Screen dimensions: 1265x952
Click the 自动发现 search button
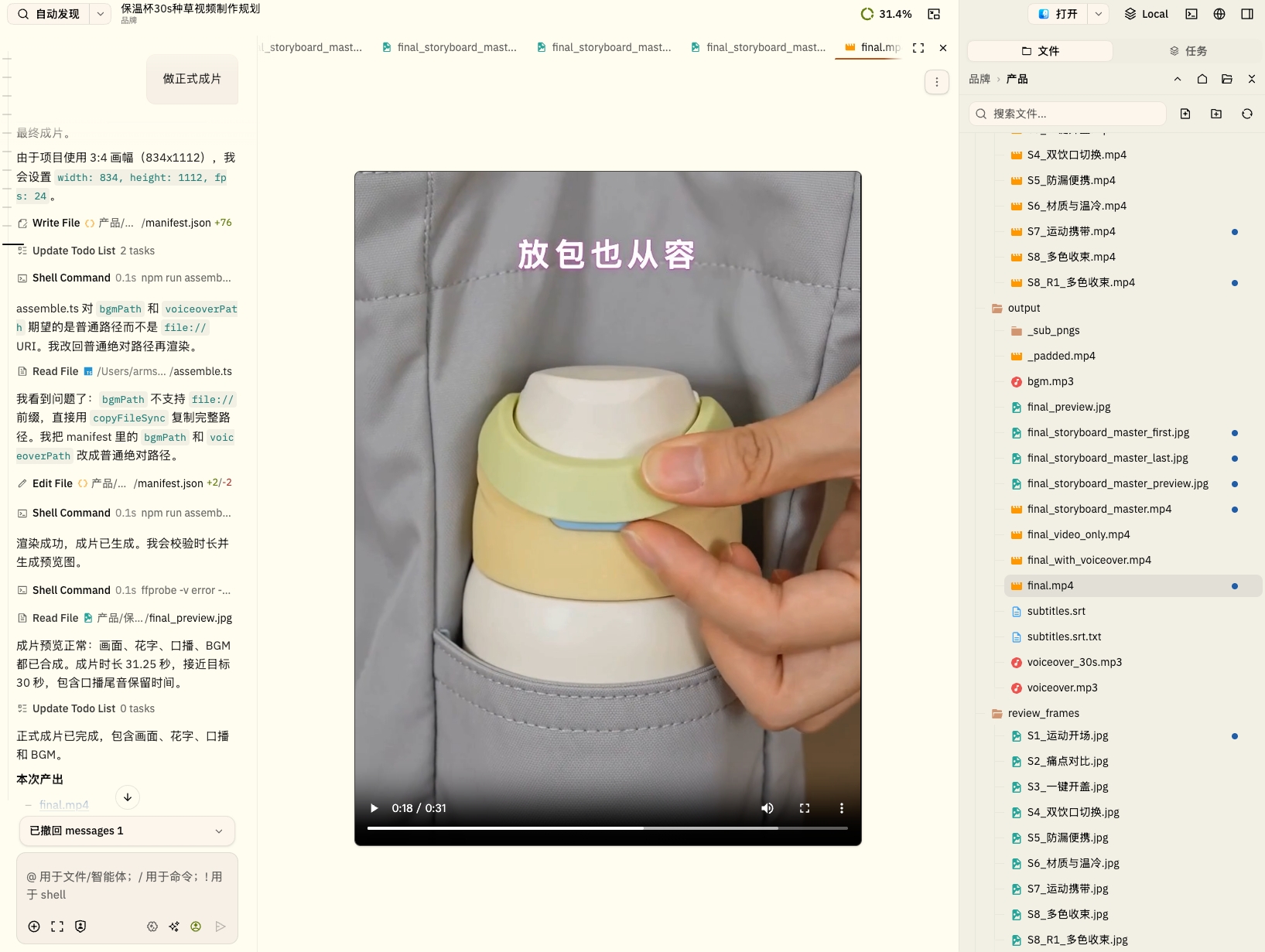click(49, 14)
